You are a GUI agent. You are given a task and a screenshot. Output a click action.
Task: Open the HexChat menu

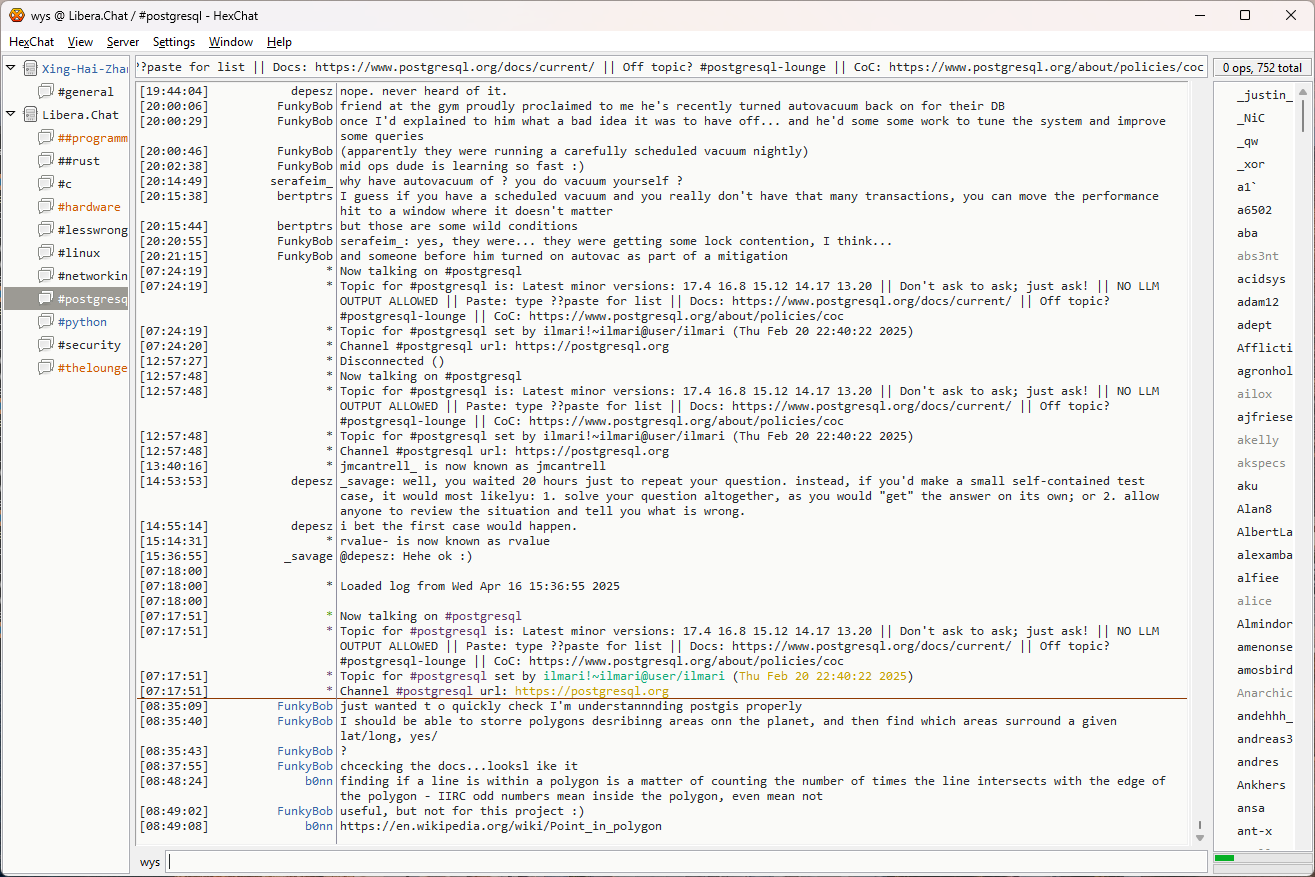click(31, 42)
